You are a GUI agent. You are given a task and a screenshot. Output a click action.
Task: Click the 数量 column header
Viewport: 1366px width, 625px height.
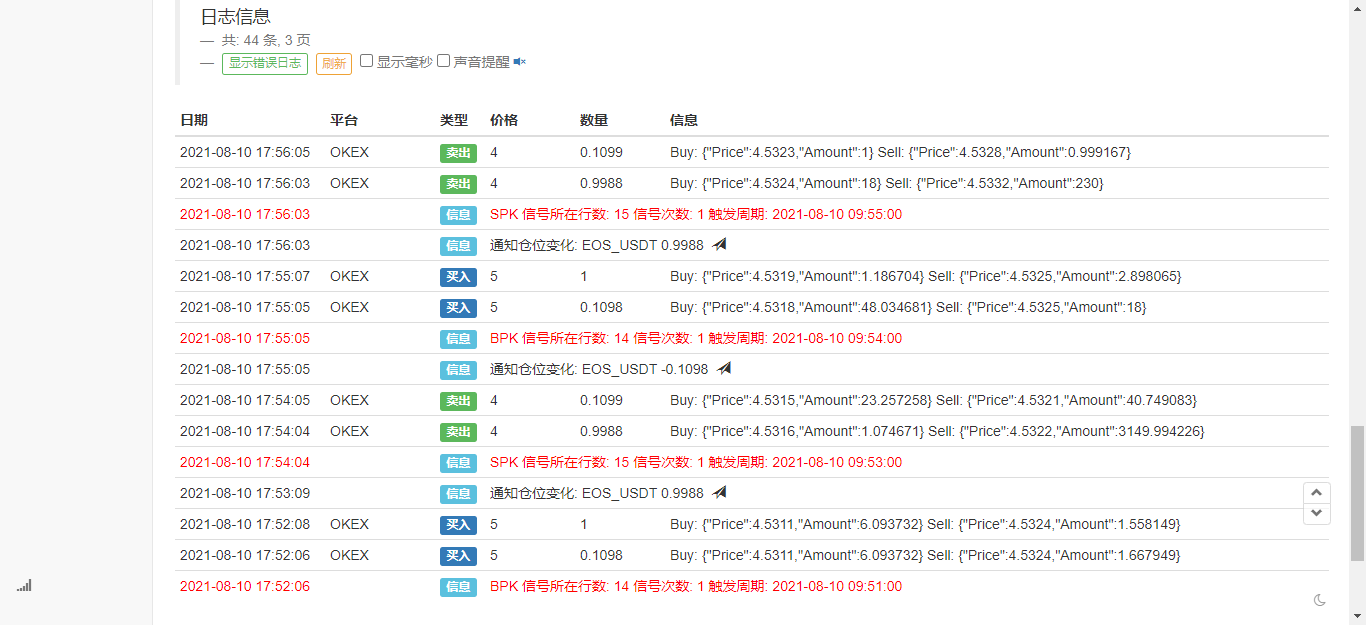[594, 120]
